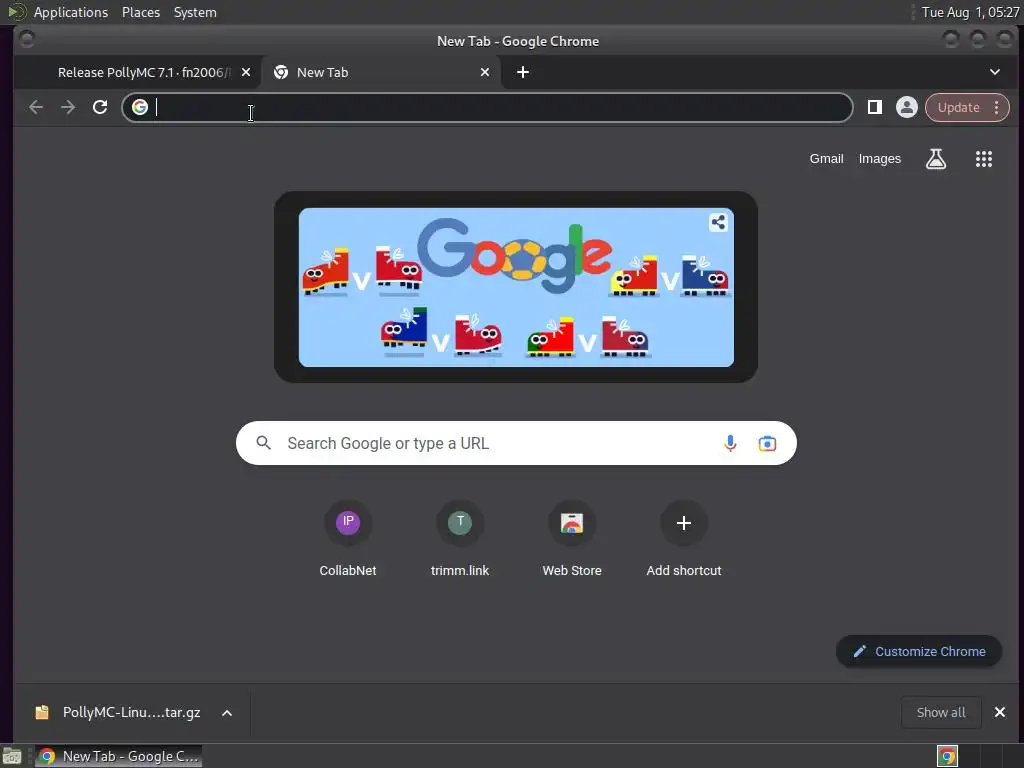Viewport: 1024px width, 768px height.
Task: Open the trimm.link shortcut
Action: coord(460,539)
